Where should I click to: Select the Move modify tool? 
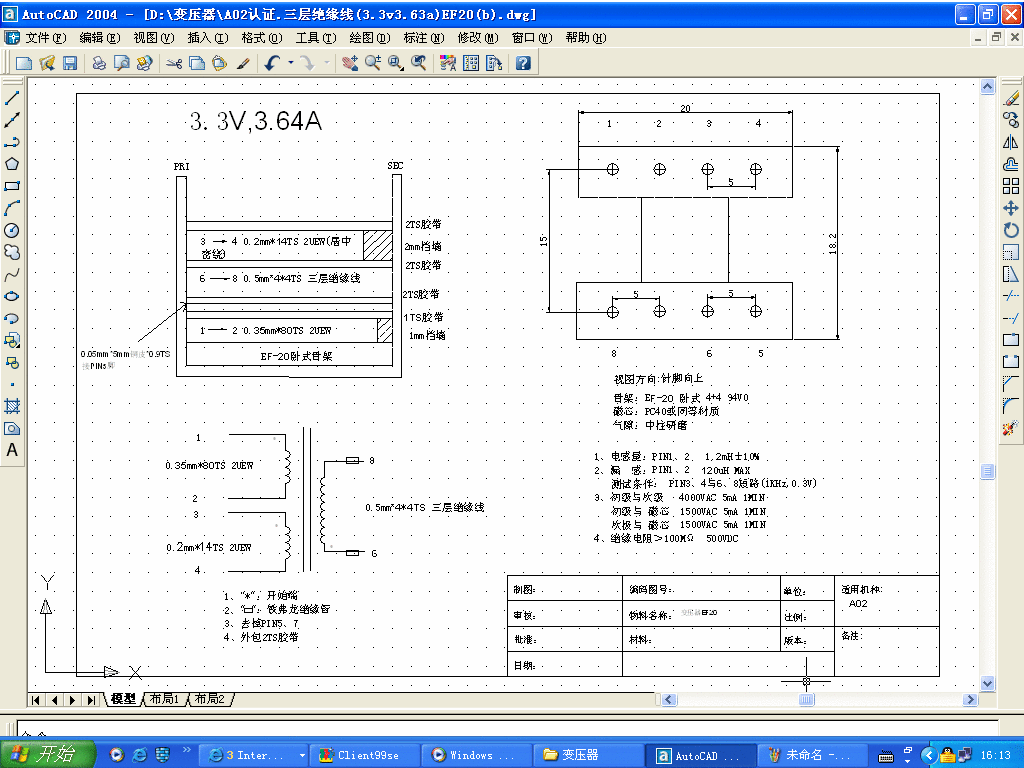pyautogui.click(x=1011, y=208)
